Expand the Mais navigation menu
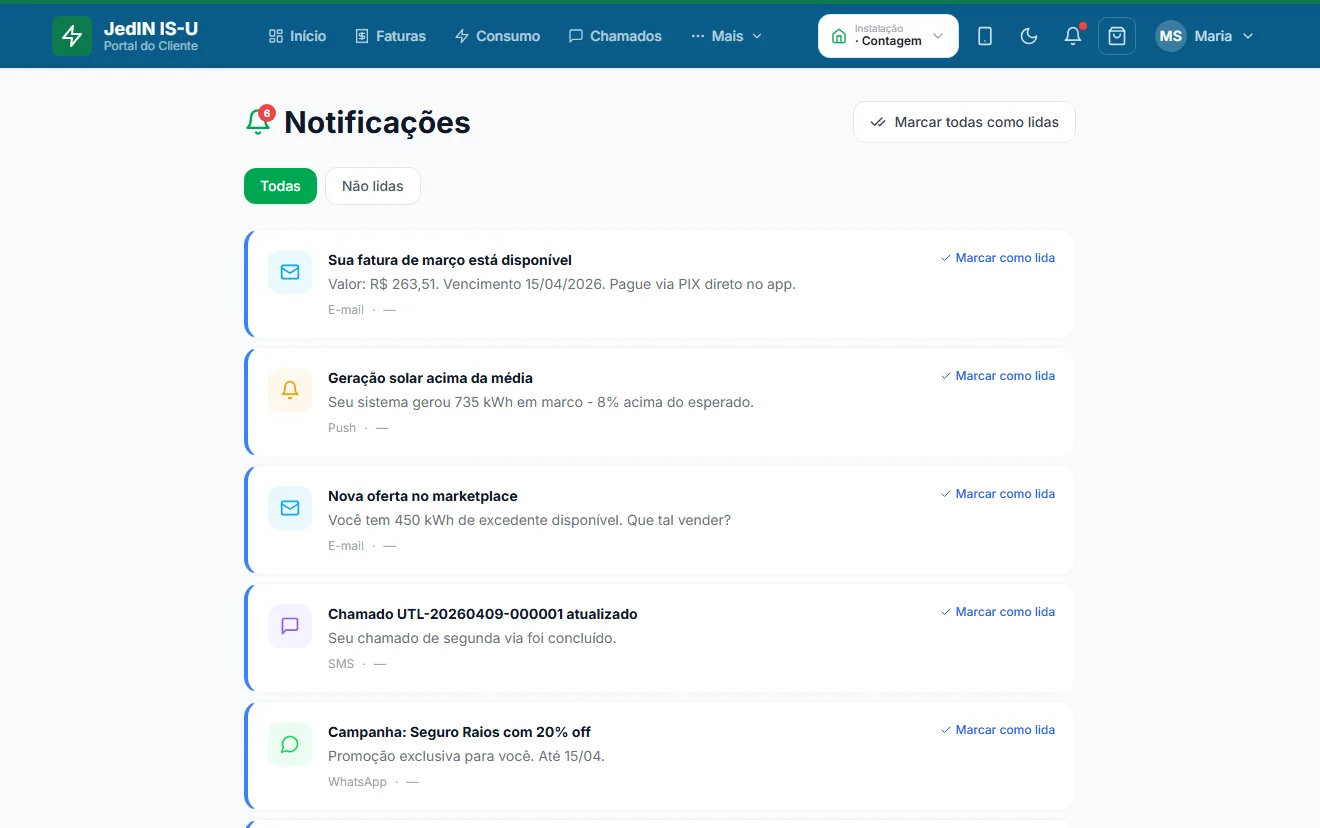Image resolution: width=1320 pixels, height=828 pixels. tap(726, 36)
